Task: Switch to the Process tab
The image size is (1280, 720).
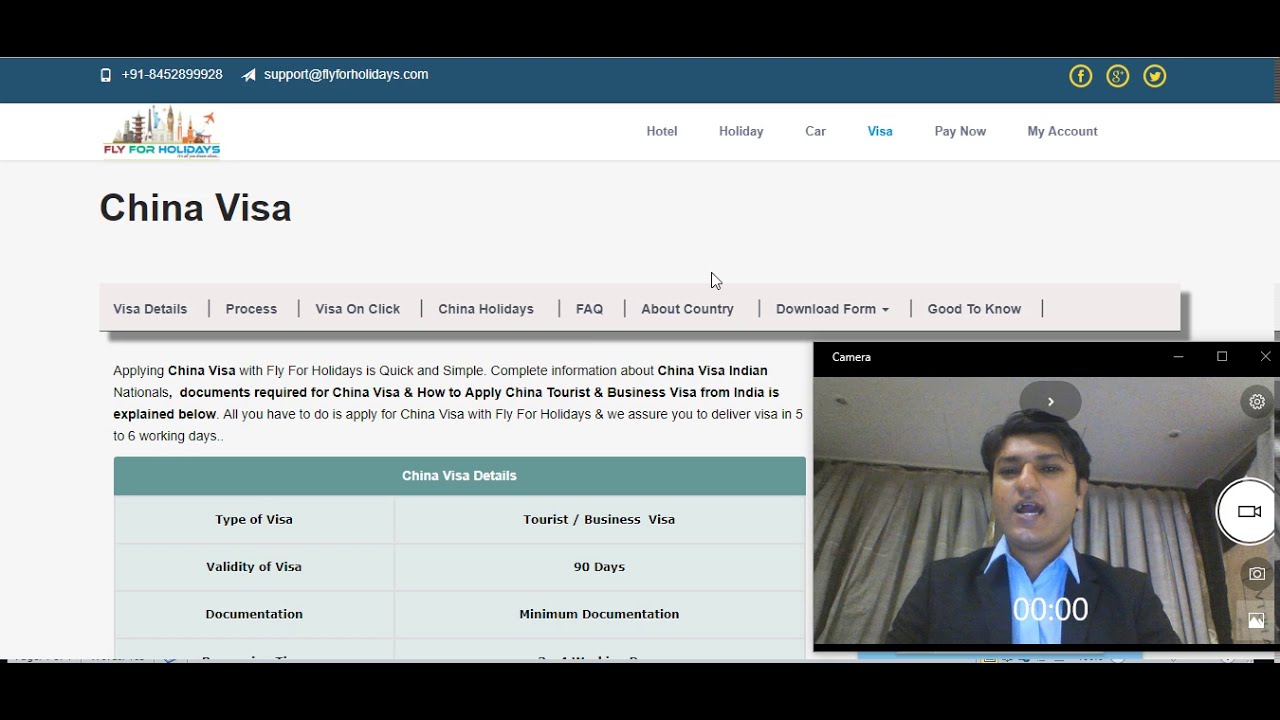Action: coord(251,309)
